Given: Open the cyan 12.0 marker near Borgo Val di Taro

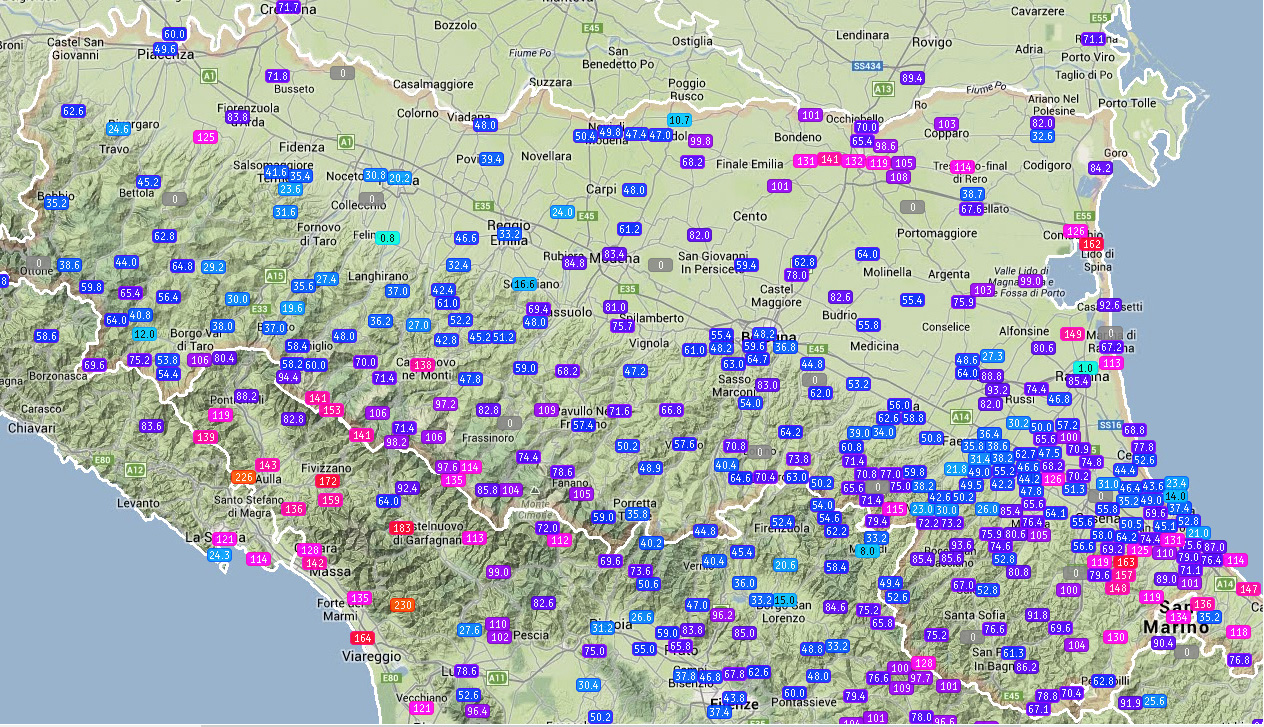Looking at the screenshot, I should pyautogui.click(x=145, y=334).
